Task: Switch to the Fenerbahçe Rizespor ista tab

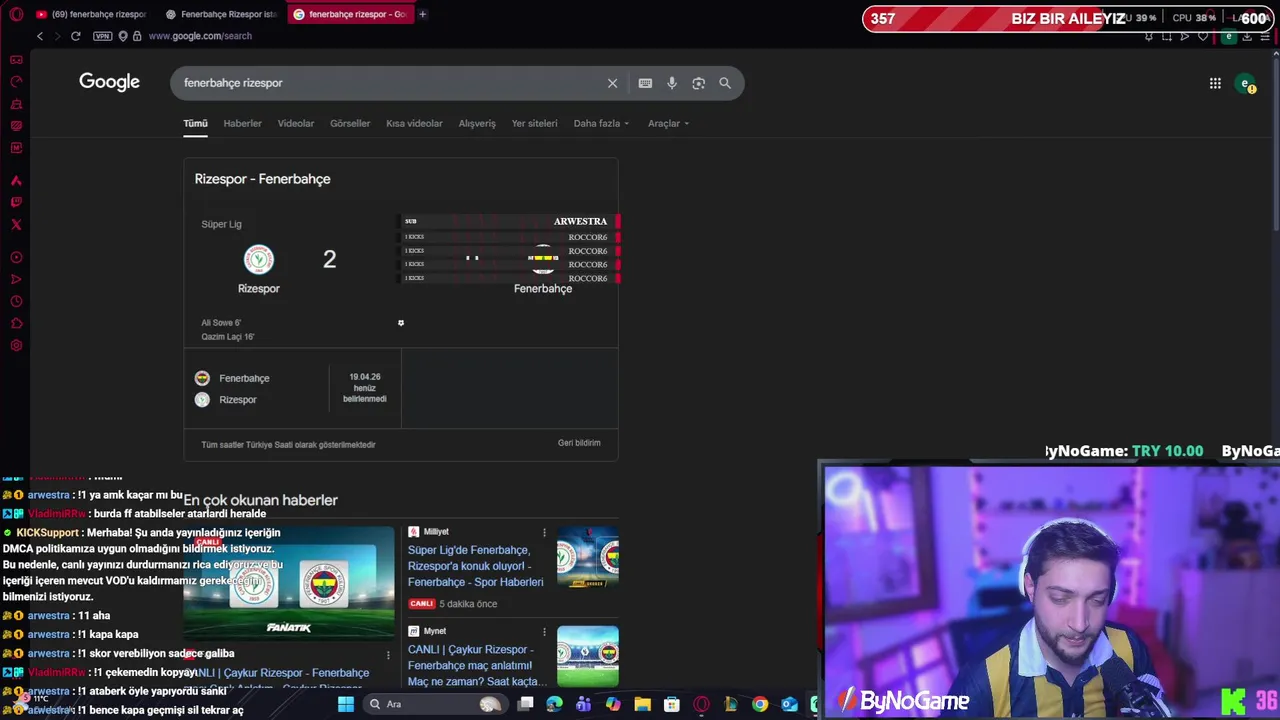Action: click(x=220, y=14)
